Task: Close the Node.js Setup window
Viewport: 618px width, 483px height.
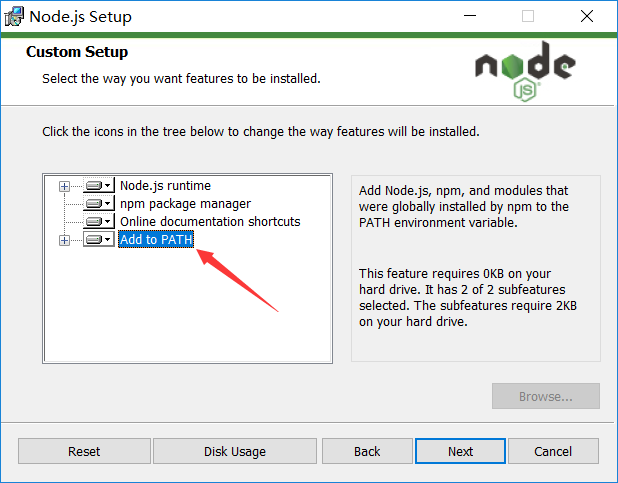Action: click(587, 16)
